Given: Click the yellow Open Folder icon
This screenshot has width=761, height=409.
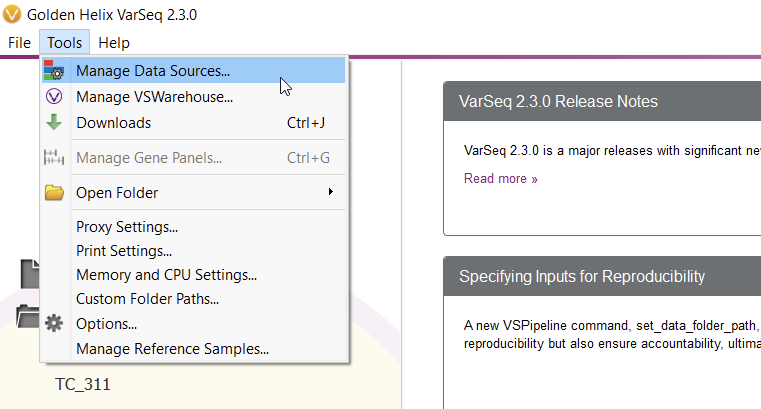Looking at the screenshot, I should 54,193.
